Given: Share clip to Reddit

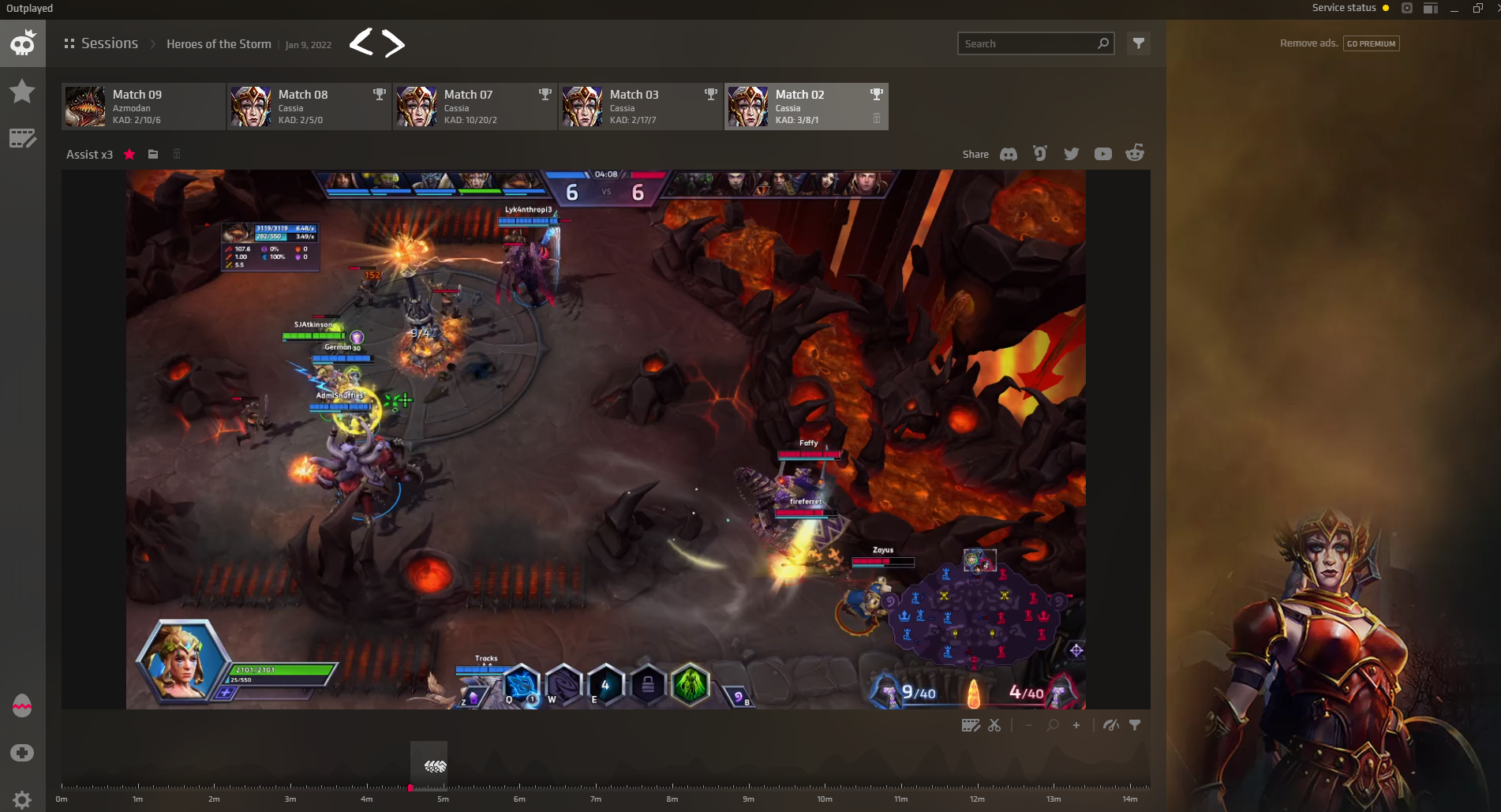Looking at the screenshot, I should point(1135,153).
